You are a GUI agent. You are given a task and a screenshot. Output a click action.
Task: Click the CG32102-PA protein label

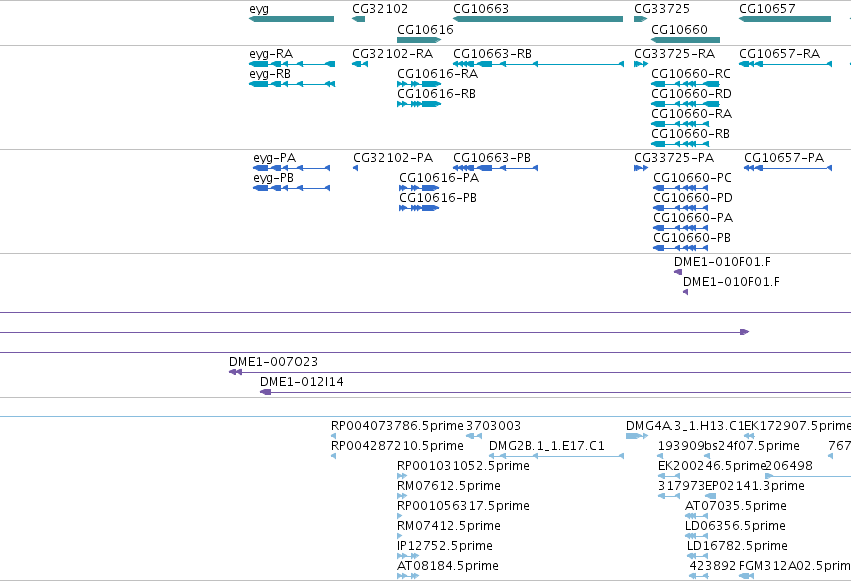[x=393, y=158]
